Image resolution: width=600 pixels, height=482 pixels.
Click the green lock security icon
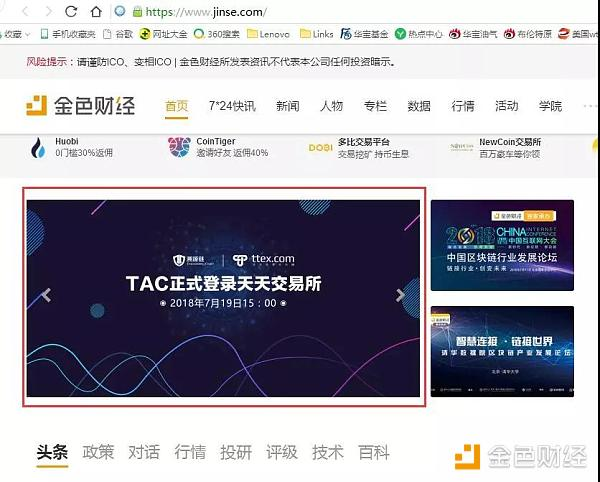(137, 12)
